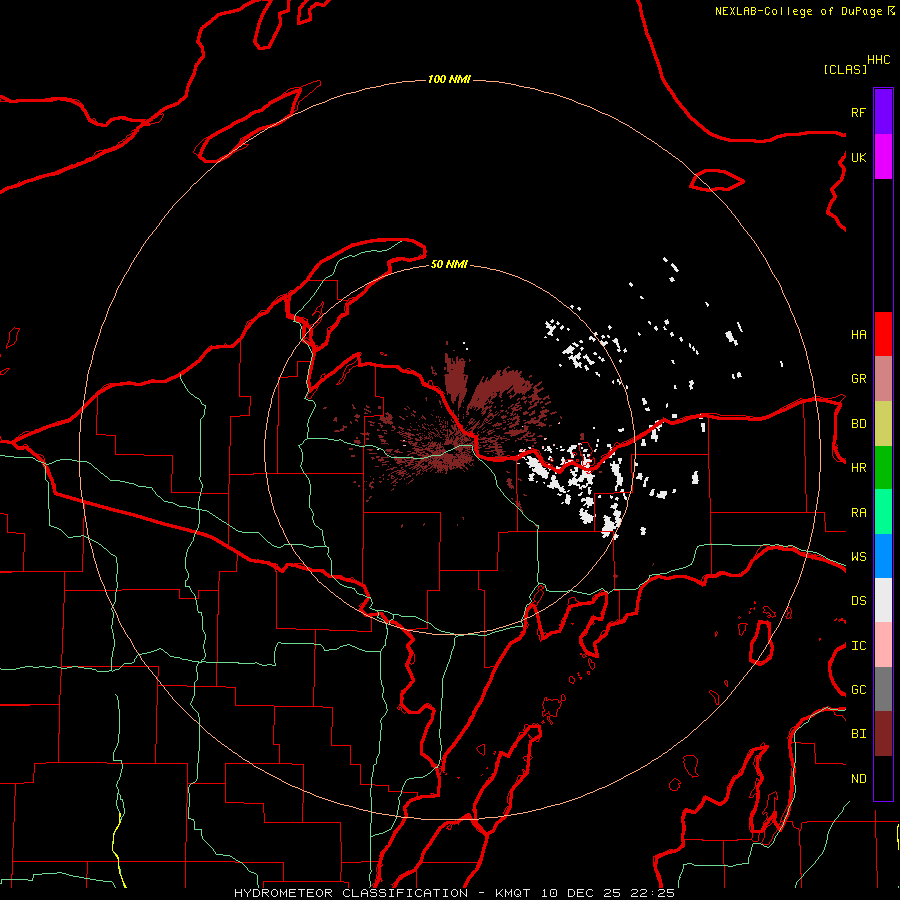Viewport: 900px width, 900px height.
Task: Click the "HR" legend label
Action: click(858, 468)
